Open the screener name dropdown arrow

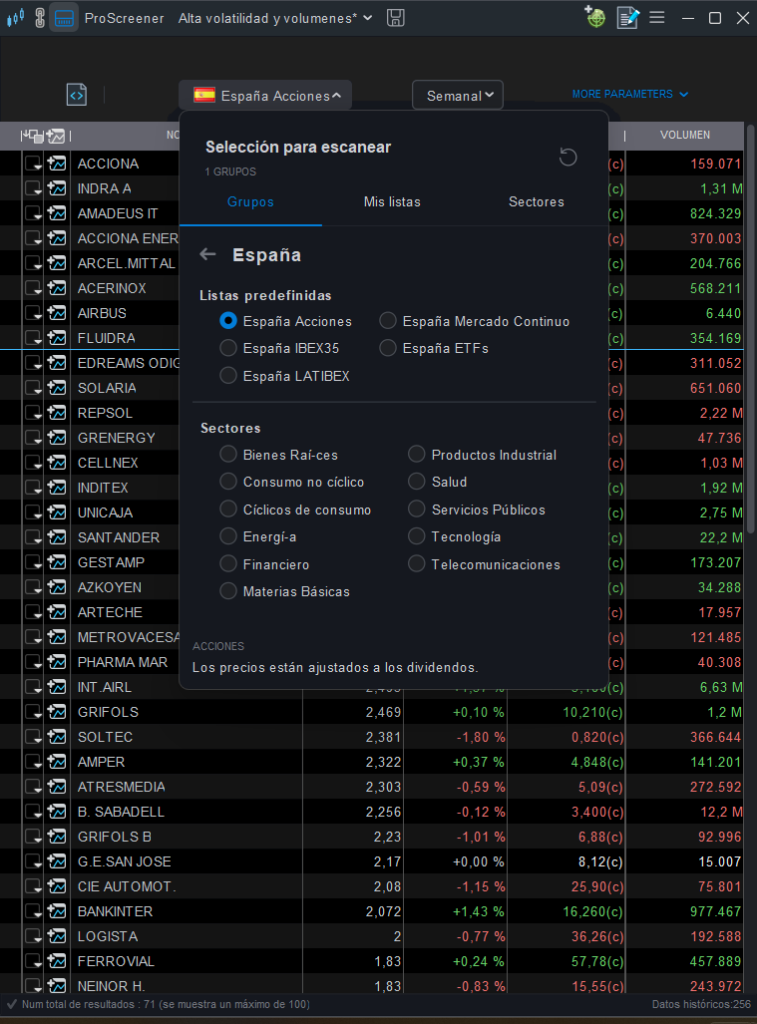pyautogui.click(x=368, y=18)
